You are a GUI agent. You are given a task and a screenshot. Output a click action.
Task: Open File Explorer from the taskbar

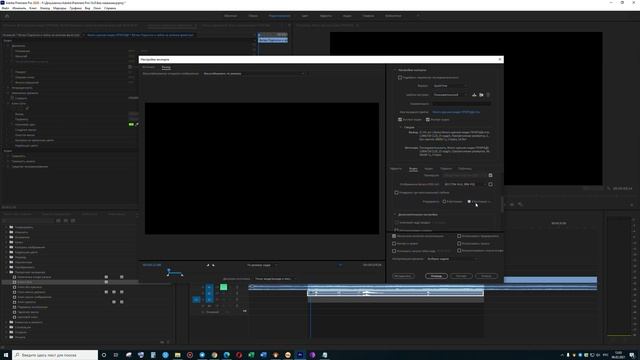pyautogui.click(x=178, y=355)
